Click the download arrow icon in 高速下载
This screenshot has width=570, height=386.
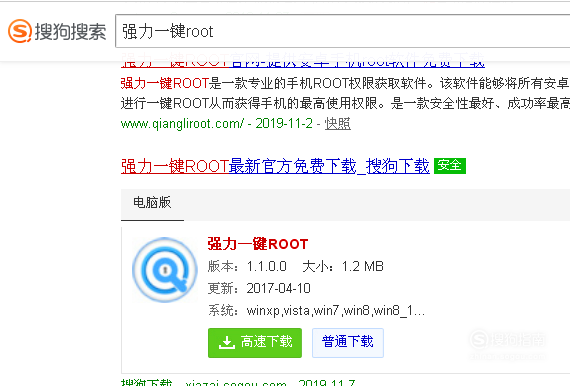click(x=227, y=342)
